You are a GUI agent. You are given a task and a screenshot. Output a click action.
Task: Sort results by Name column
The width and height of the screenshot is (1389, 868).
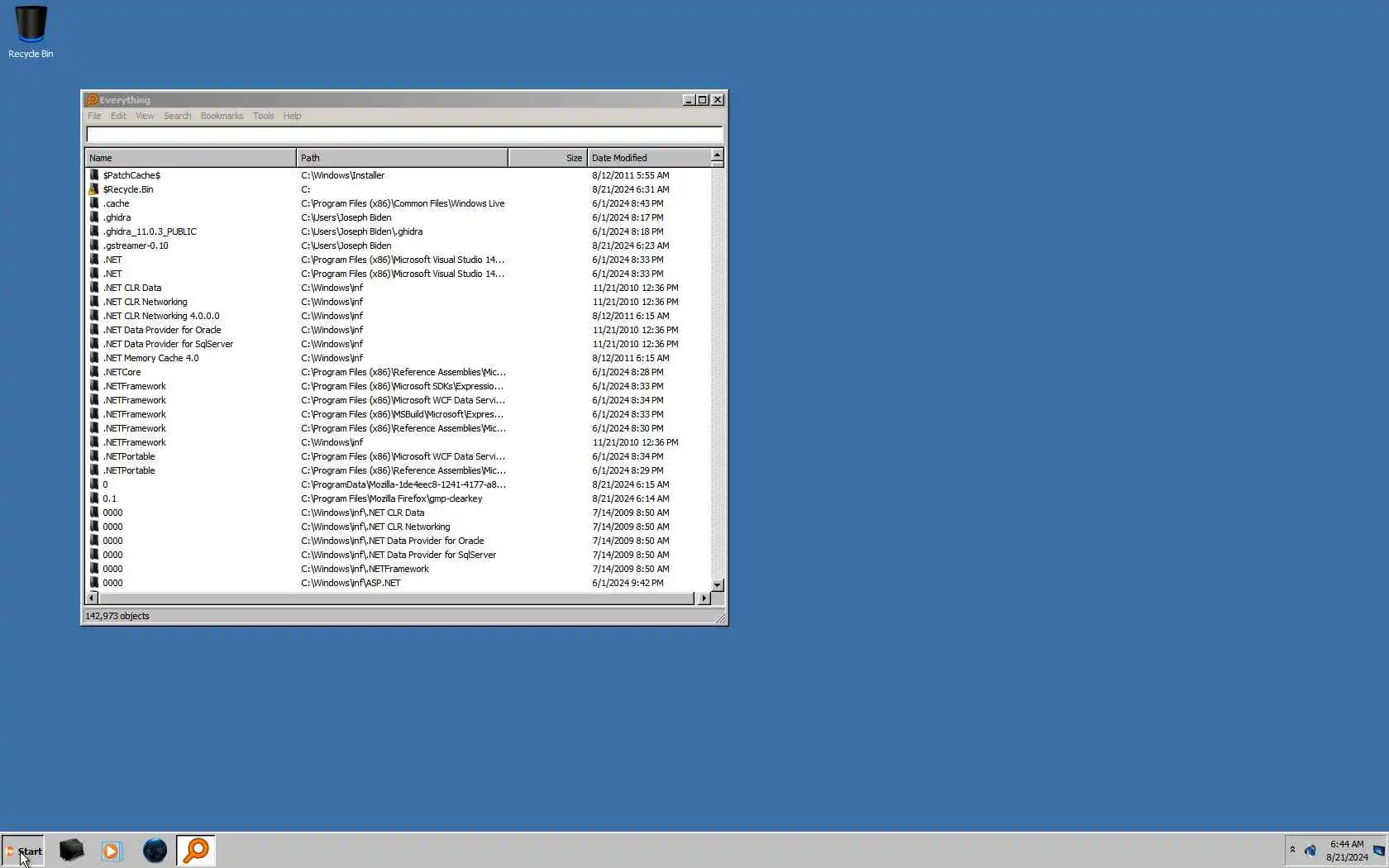coord(190,158)
